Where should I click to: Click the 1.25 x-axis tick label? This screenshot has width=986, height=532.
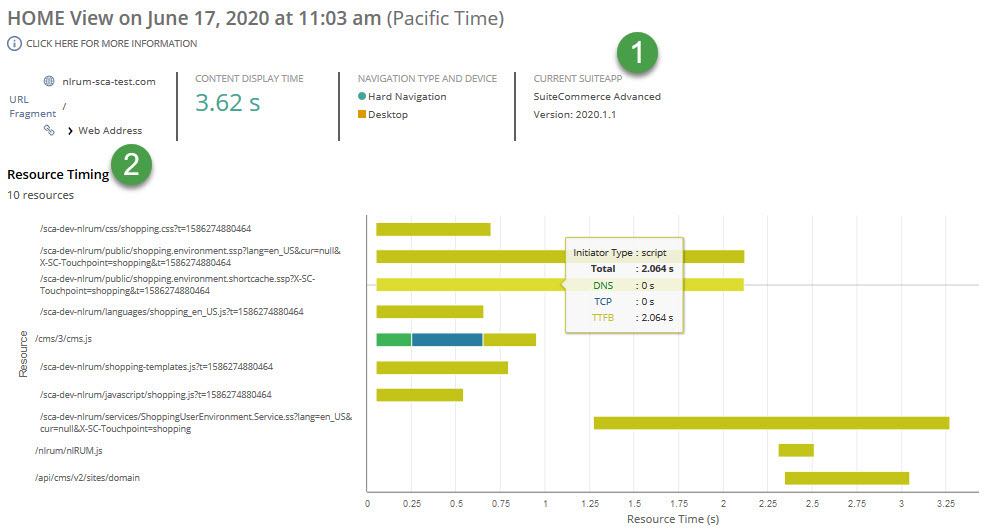click(x=590, y=504)
